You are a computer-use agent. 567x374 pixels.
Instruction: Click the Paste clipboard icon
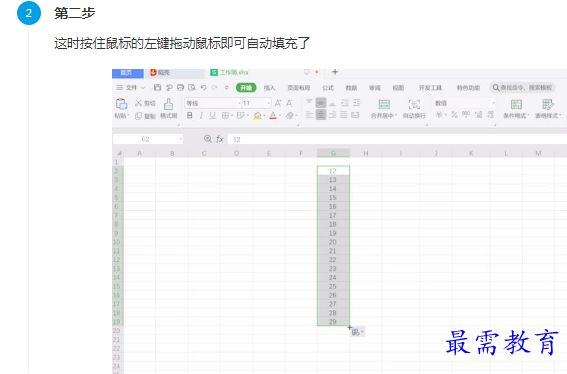click(x=122, y=104)
